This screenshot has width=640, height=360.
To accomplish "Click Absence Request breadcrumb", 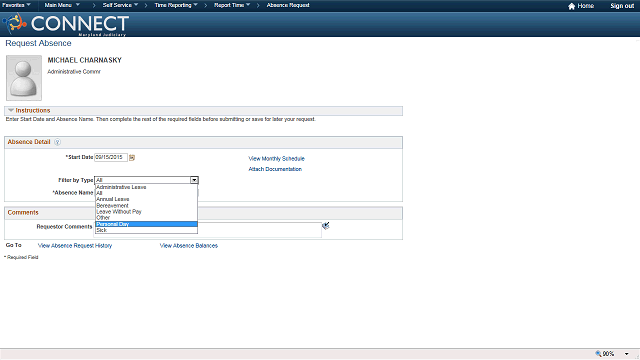I will pos(288,5).
